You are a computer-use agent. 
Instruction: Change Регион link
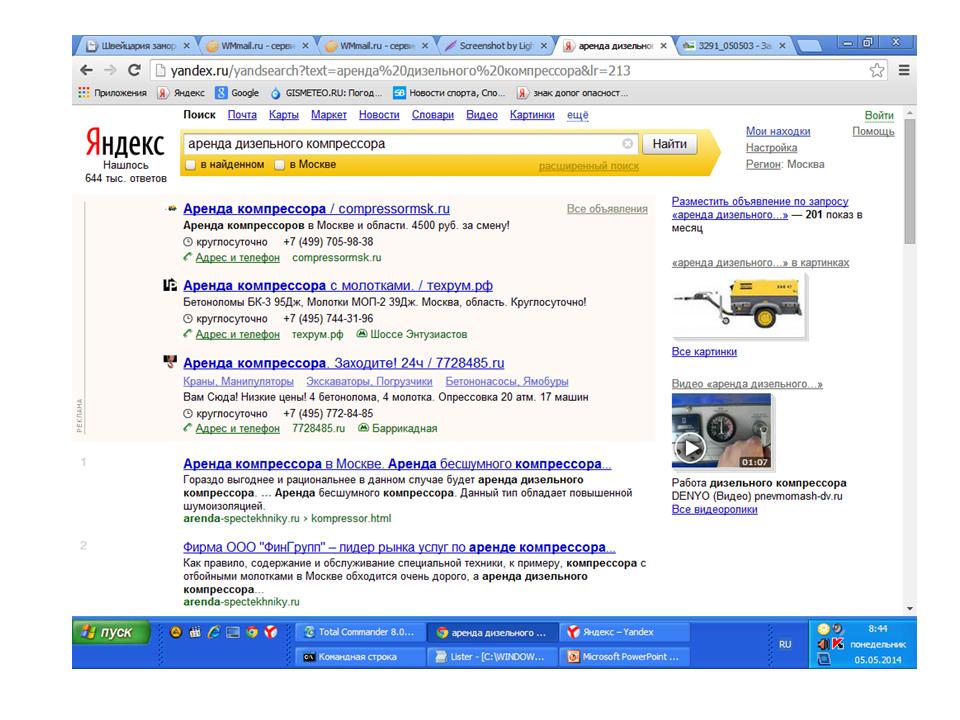tap(763, 164)
